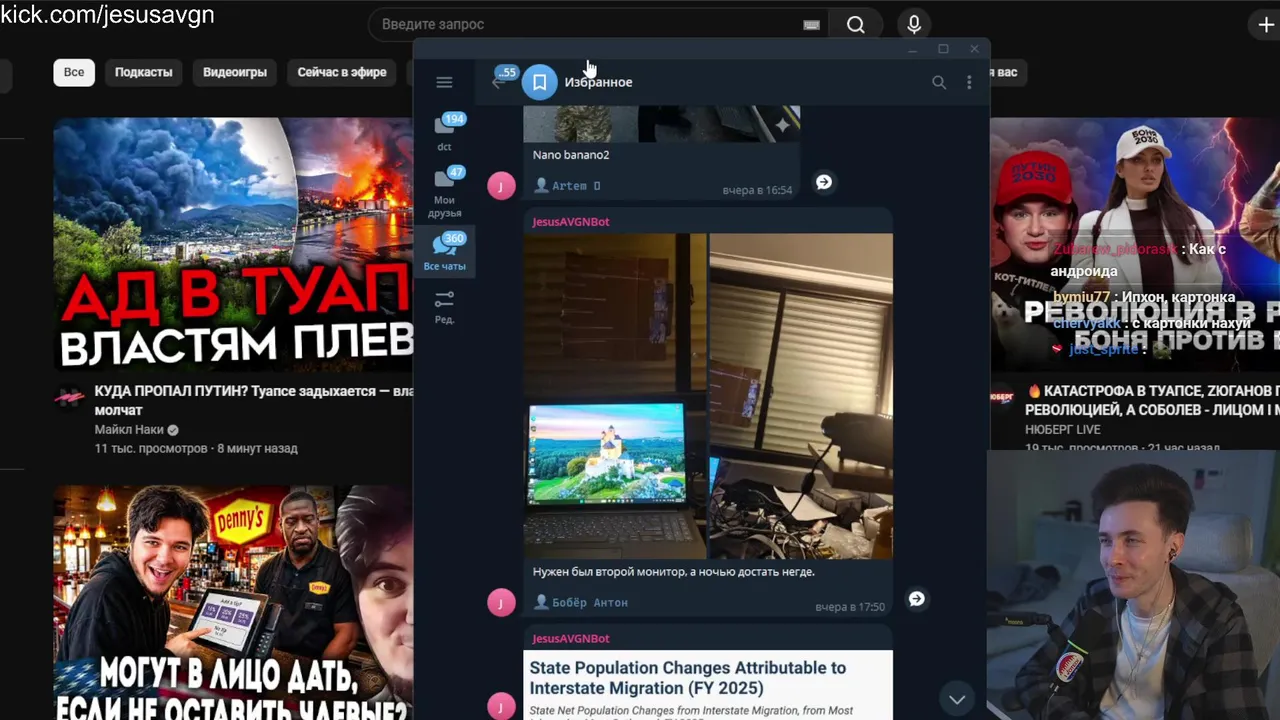The image size is (1280, 720).
Task: Open the JesusAVGNBot name above the migration article
Action: (570, 639)
